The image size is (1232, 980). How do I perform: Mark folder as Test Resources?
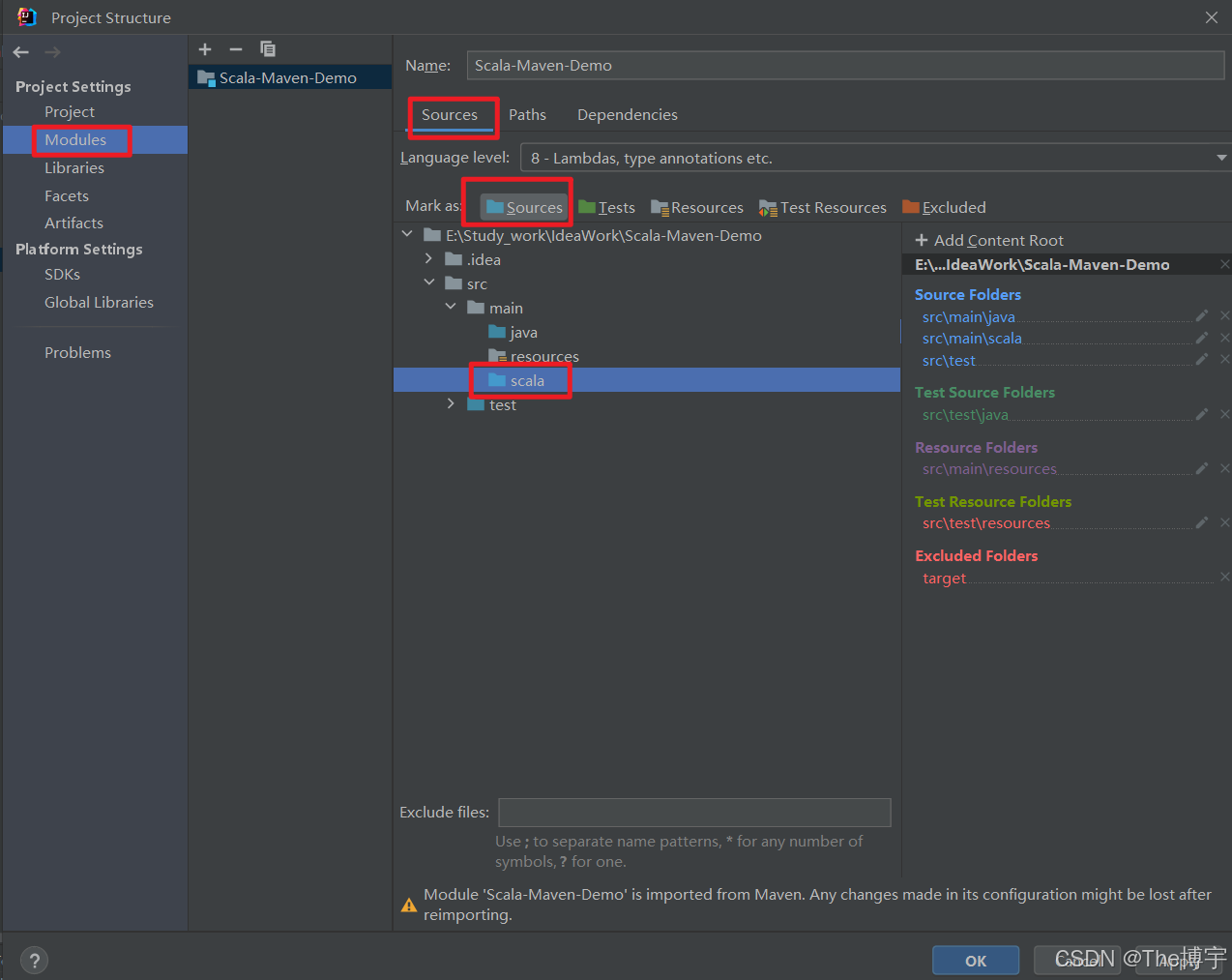[823, 208]
